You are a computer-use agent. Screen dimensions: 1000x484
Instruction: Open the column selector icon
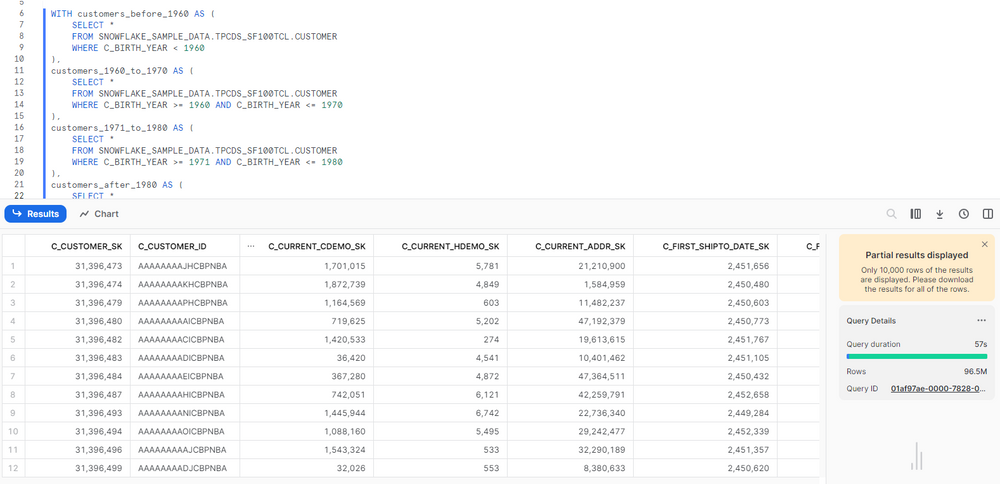[x=916, y=214]
